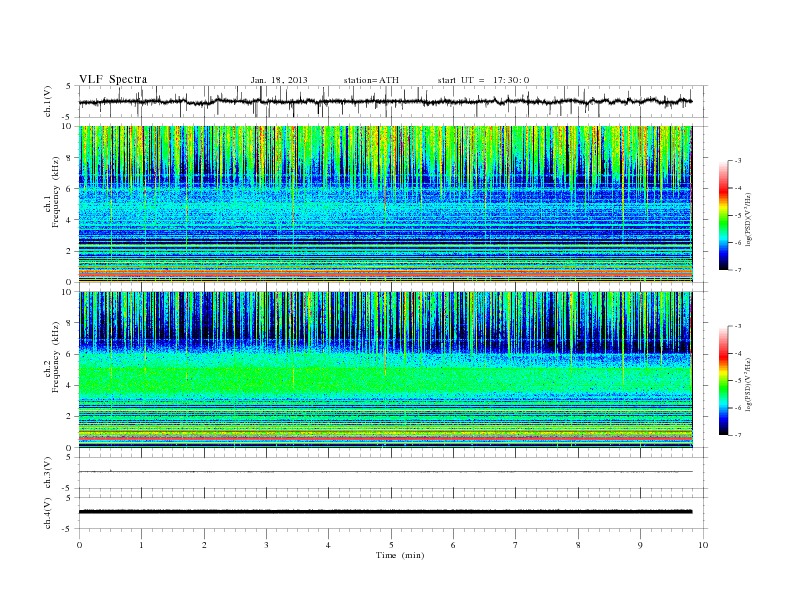The image size is (792, 612).
Task: Click the ch.3(V) flat waveform panel
Action: [x=393, y=473]
